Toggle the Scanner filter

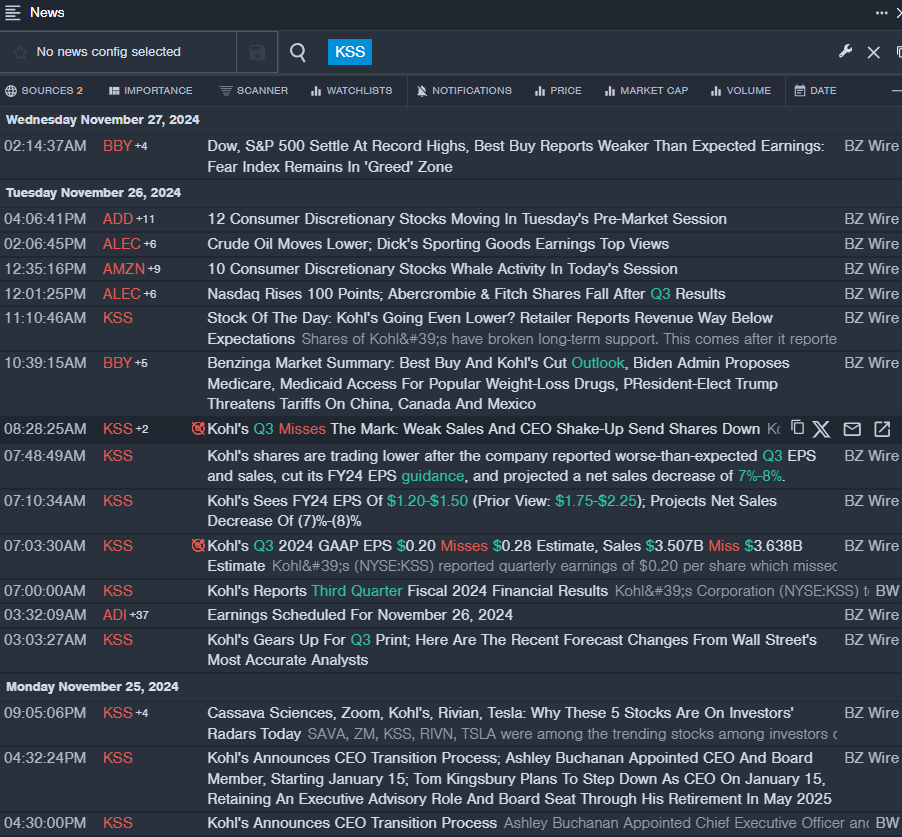point(254,91)
